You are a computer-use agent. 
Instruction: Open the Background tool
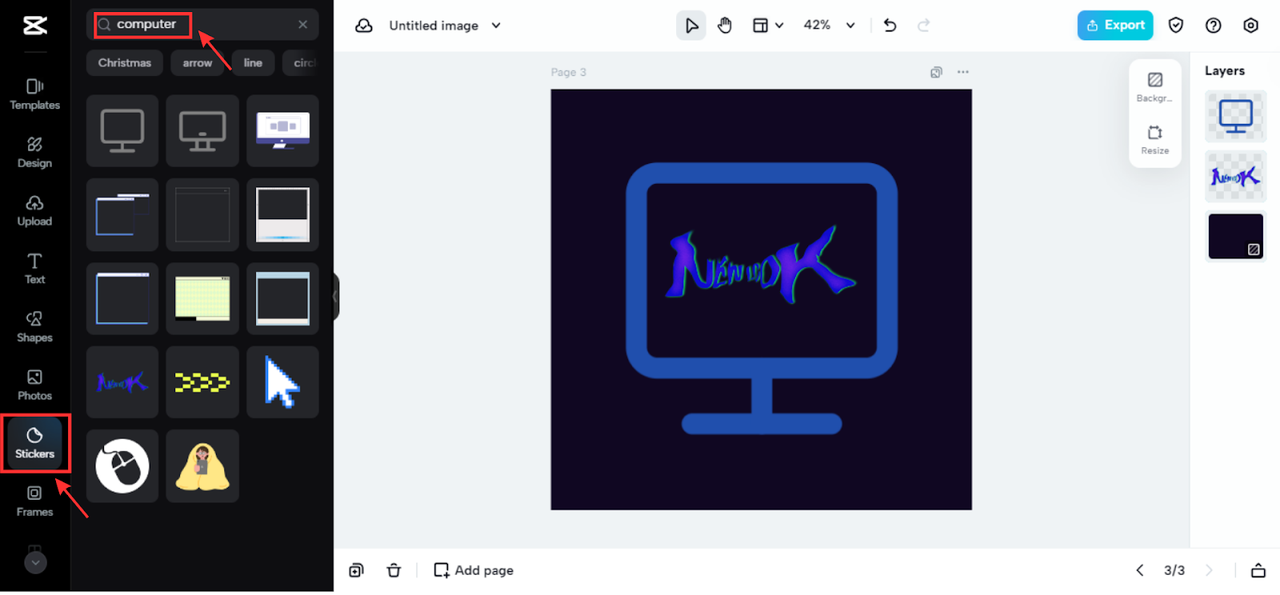pos(1155,87)
